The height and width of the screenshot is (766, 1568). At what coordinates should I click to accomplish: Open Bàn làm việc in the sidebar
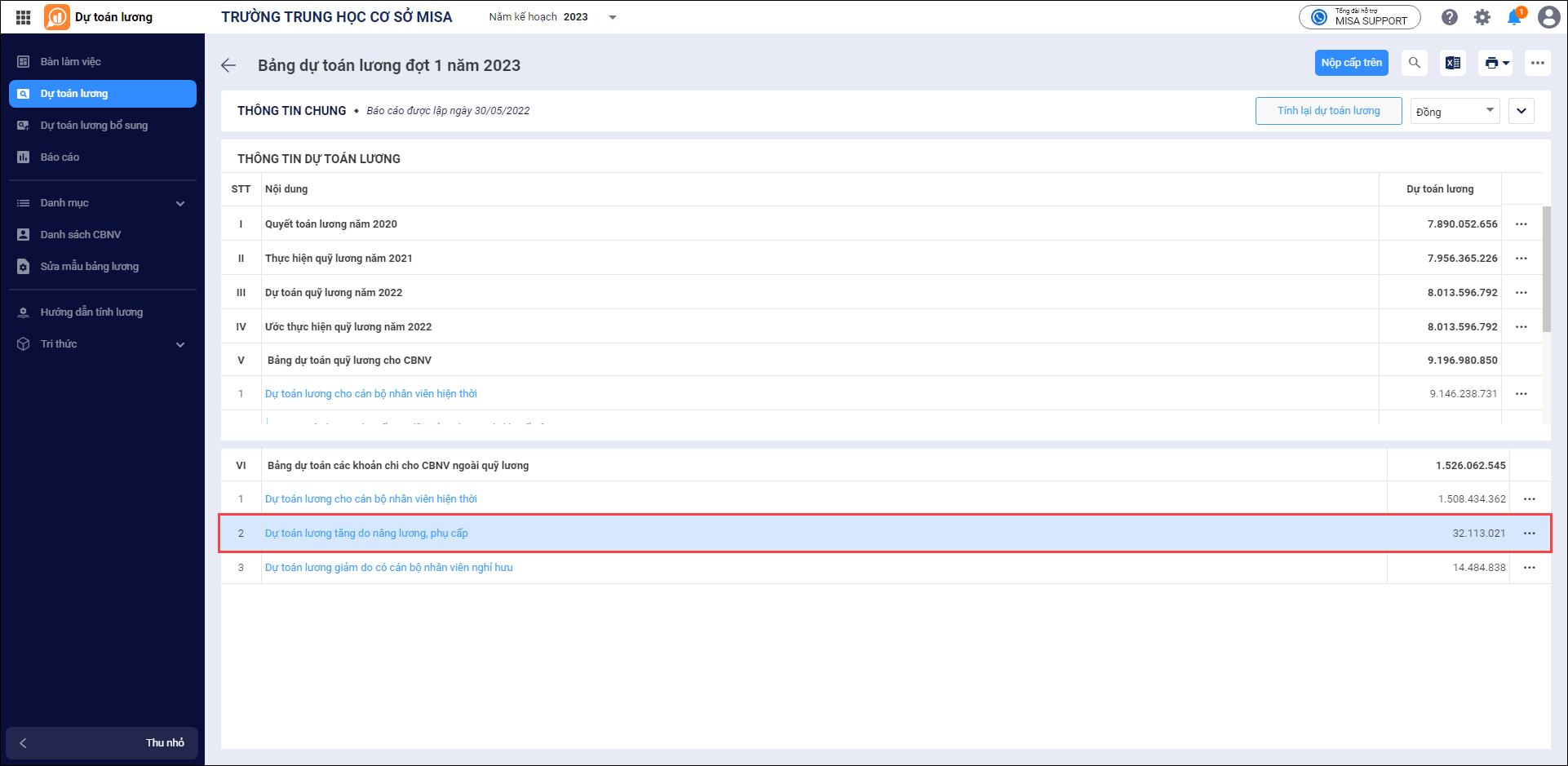click(x=103, y=62)
